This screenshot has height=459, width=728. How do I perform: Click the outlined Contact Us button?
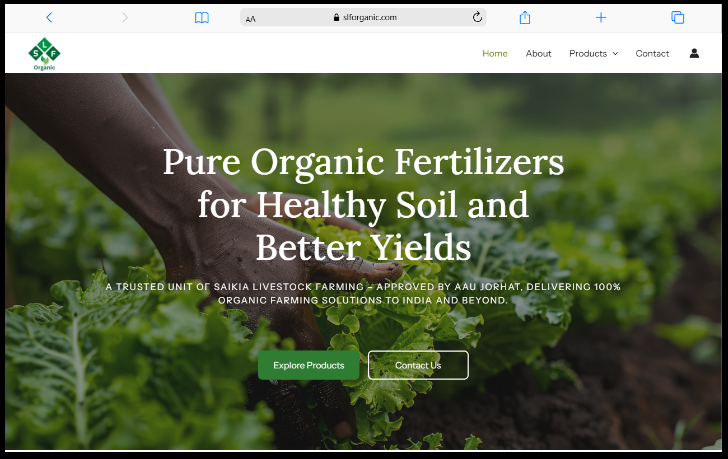coord(418,365)
